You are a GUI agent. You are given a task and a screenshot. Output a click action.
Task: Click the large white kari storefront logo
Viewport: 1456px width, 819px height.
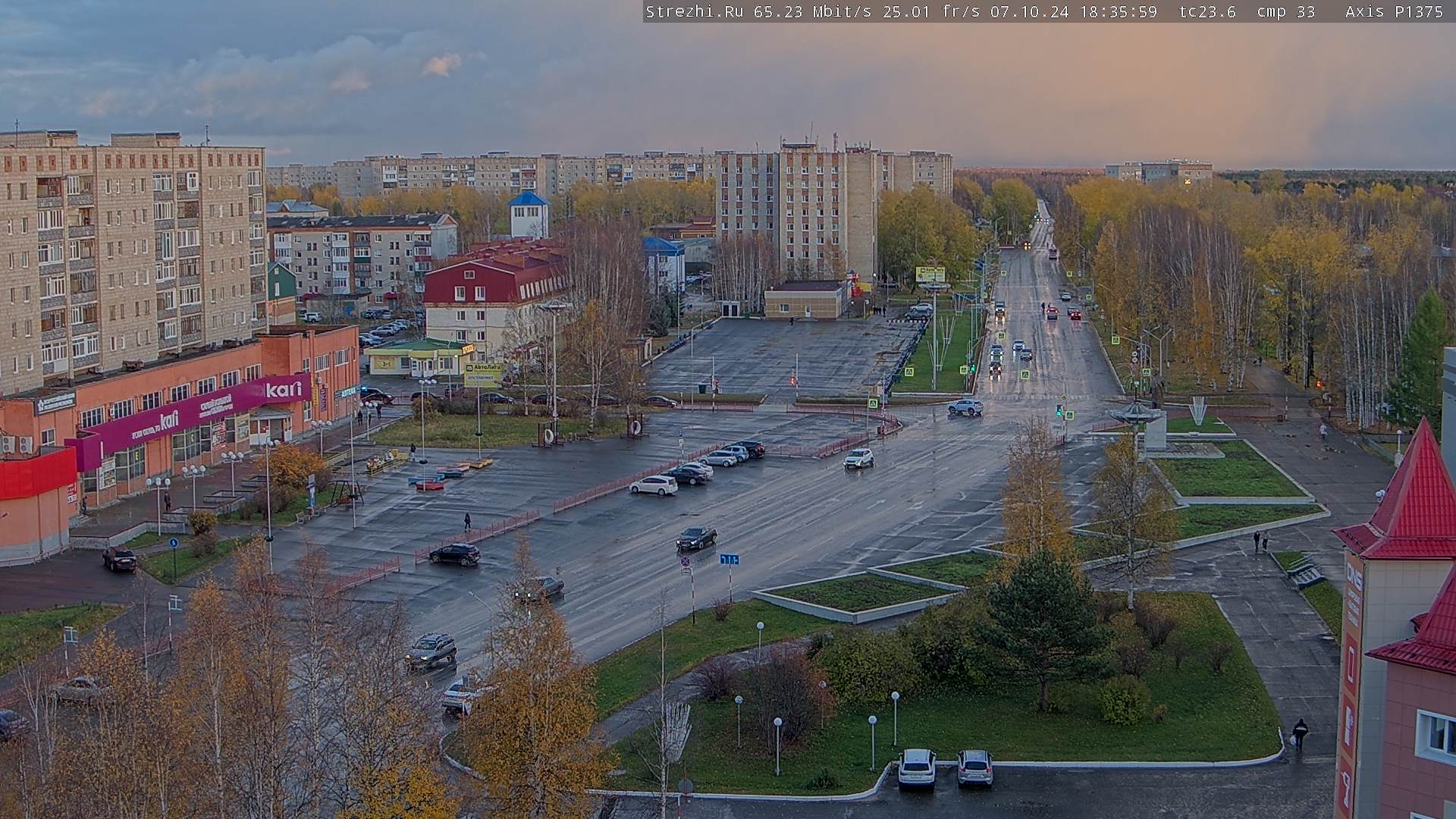283,390
